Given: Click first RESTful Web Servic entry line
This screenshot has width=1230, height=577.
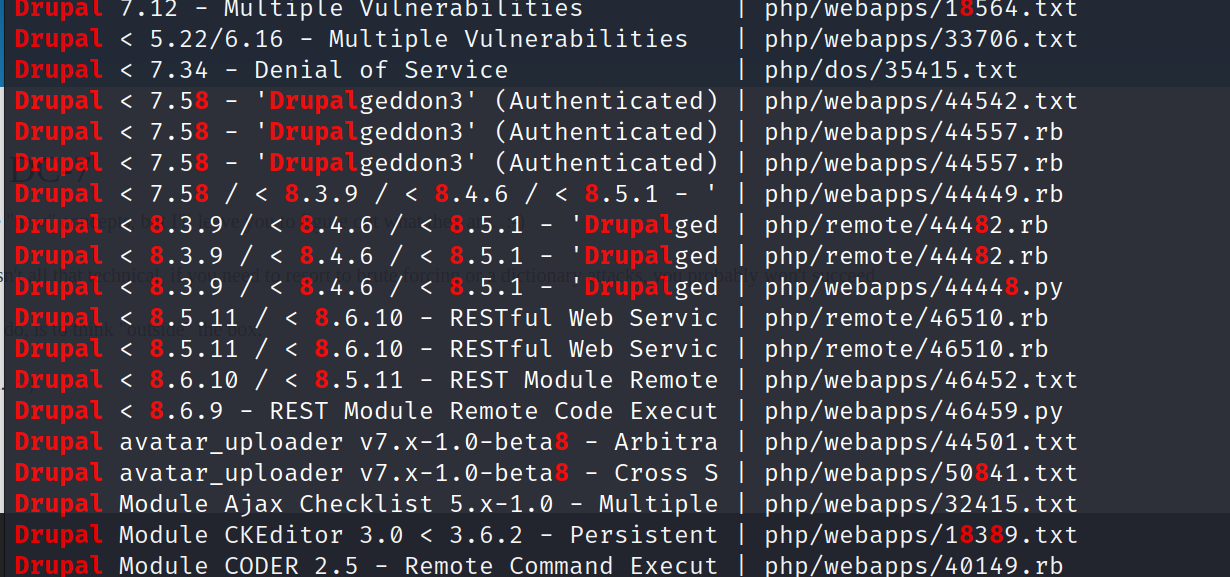Looking at the screenshot, I should click(367, 318).
